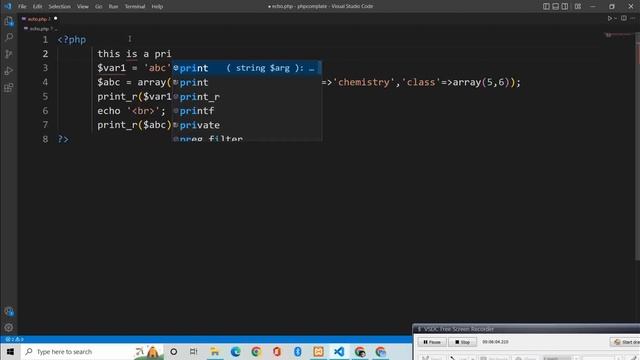Open the Extensions view
640x360 pixels.
coord(9,87)
